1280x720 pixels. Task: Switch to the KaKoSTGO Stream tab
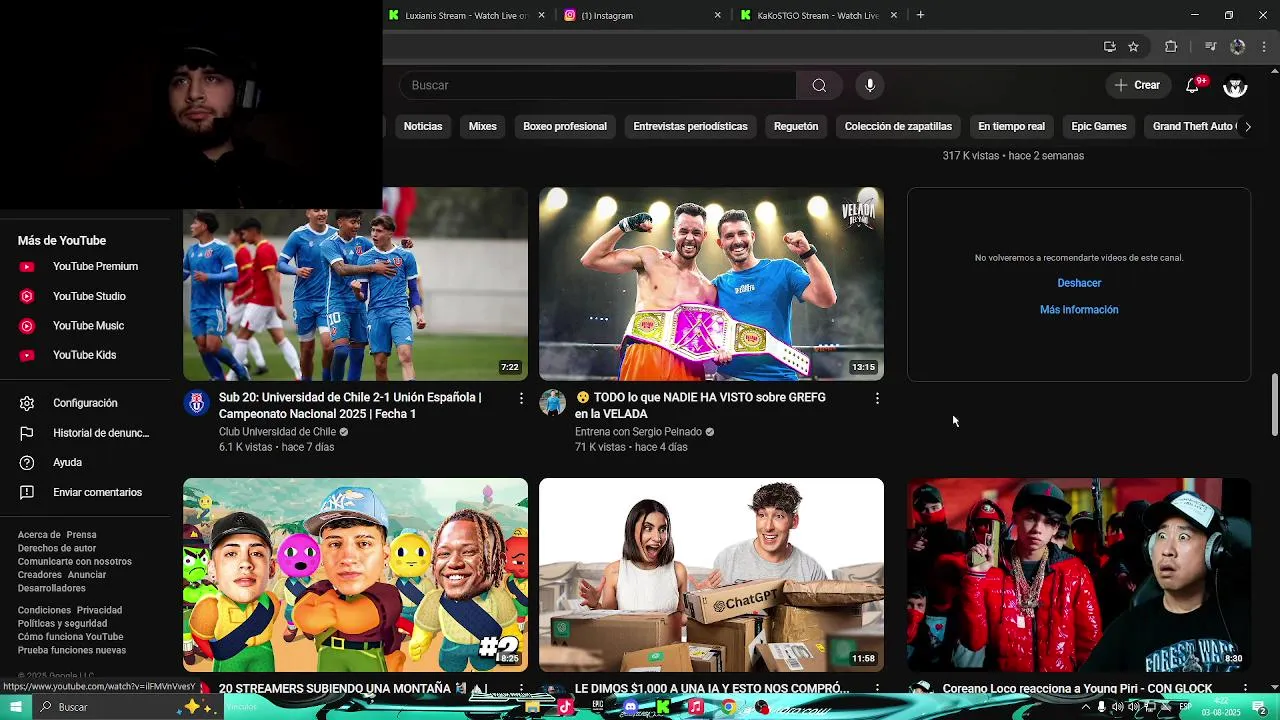[816, 15]
